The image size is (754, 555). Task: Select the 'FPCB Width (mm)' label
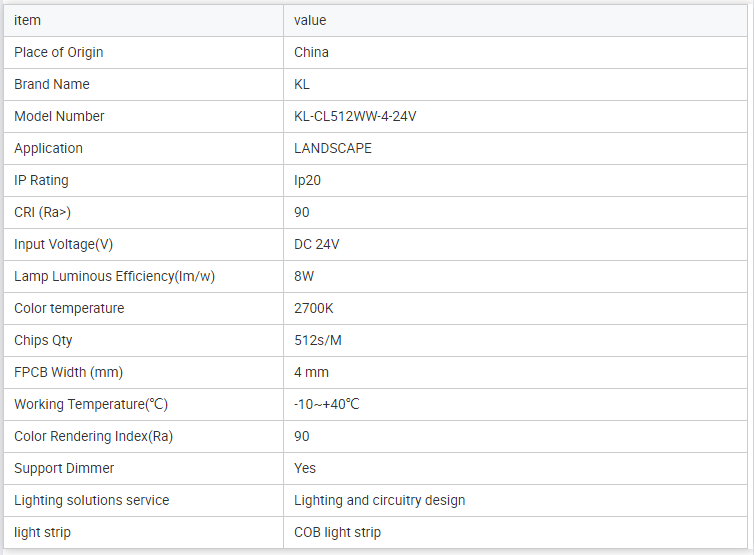[x=68, y=372]
